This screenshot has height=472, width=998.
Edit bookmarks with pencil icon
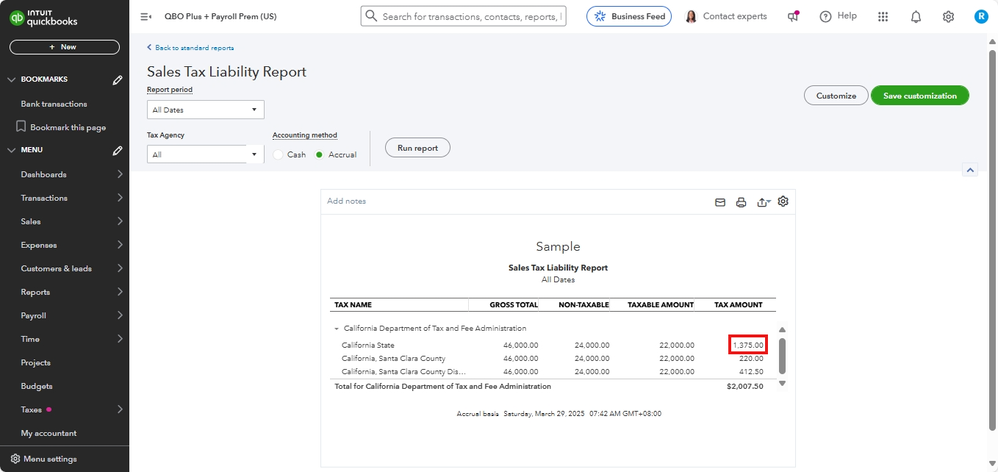pos(117,79)
